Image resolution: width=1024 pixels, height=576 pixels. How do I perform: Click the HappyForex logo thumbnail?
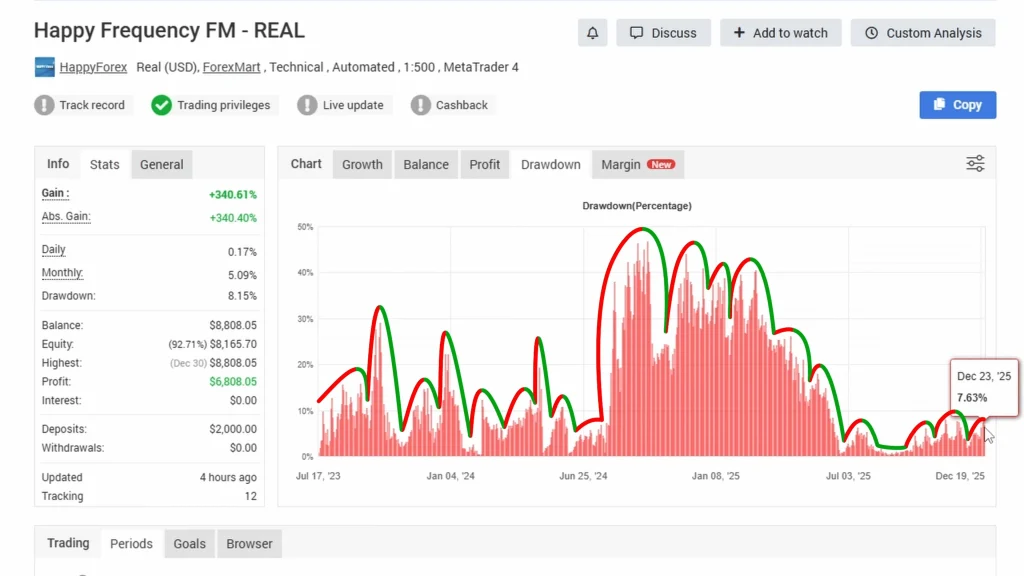[x=44, y=68]
